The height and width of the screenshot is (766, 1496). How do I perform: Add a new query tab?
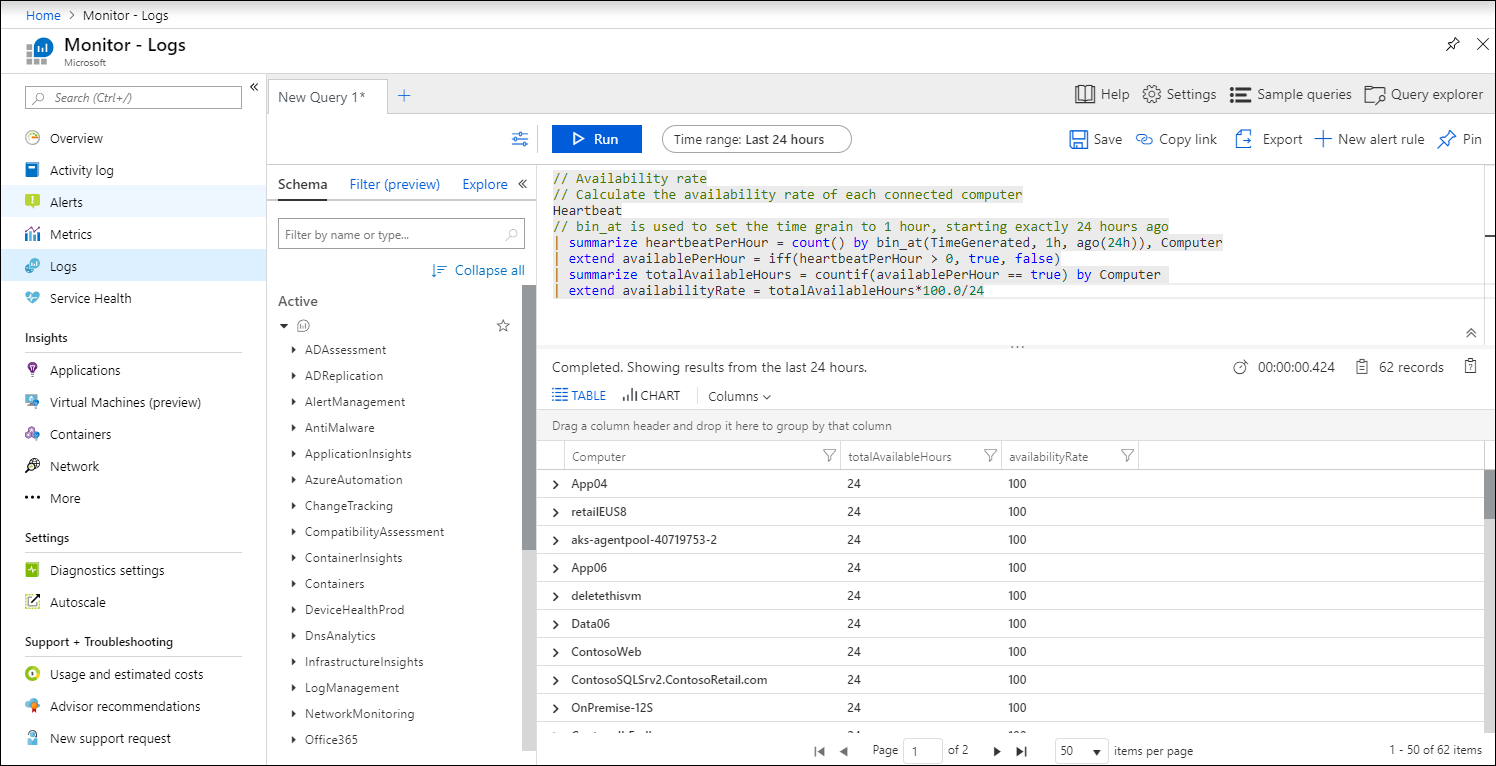coord(404,96)
